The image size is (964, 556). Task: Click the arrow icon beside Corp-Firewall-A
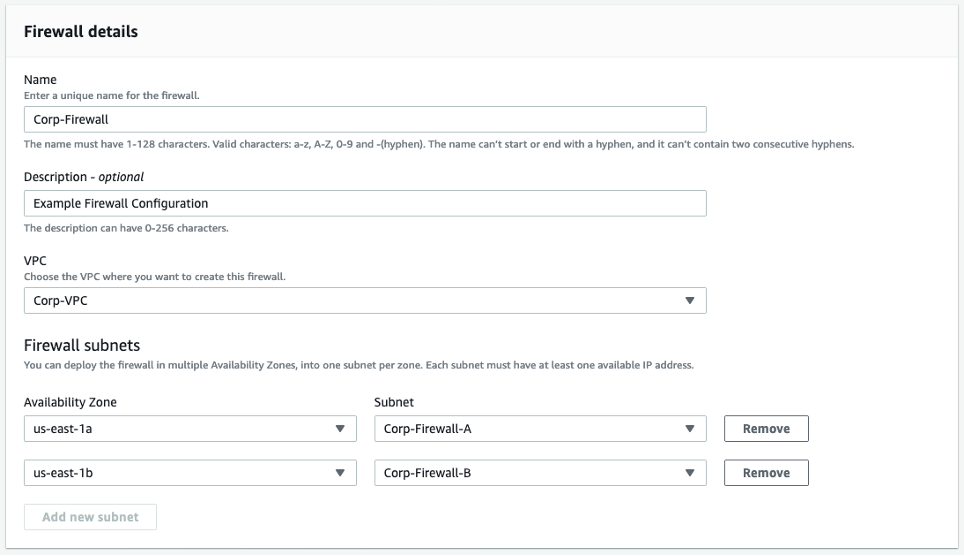pos(689,429)
